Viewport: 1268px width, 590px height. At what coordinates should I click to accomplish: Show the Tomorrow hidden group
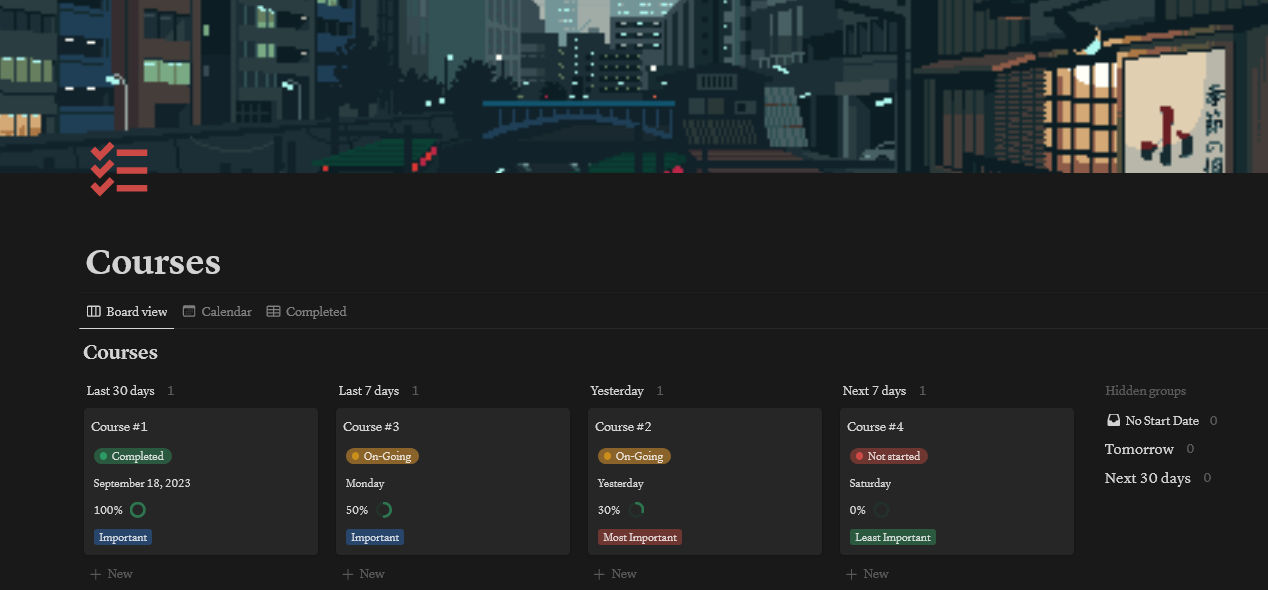(x=1149, y=449)
